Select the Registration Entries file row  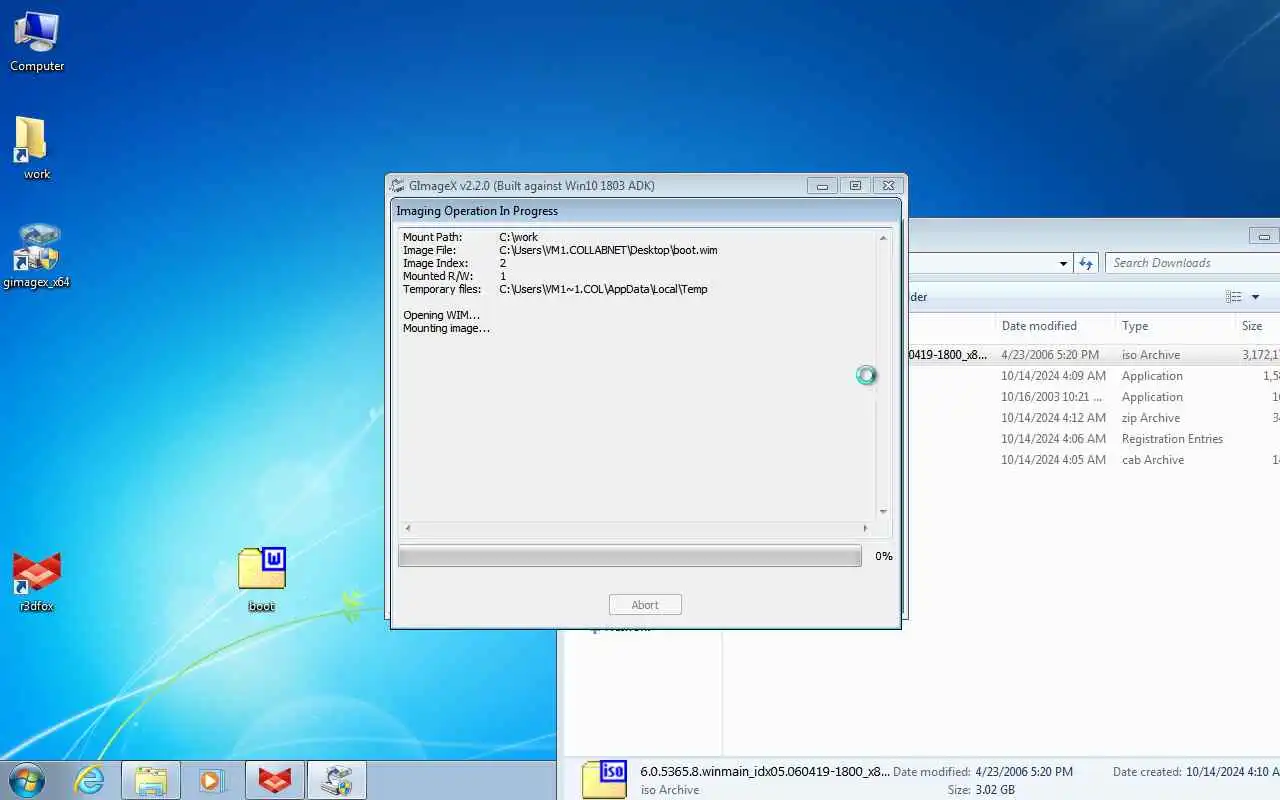tap(1094, 439)
